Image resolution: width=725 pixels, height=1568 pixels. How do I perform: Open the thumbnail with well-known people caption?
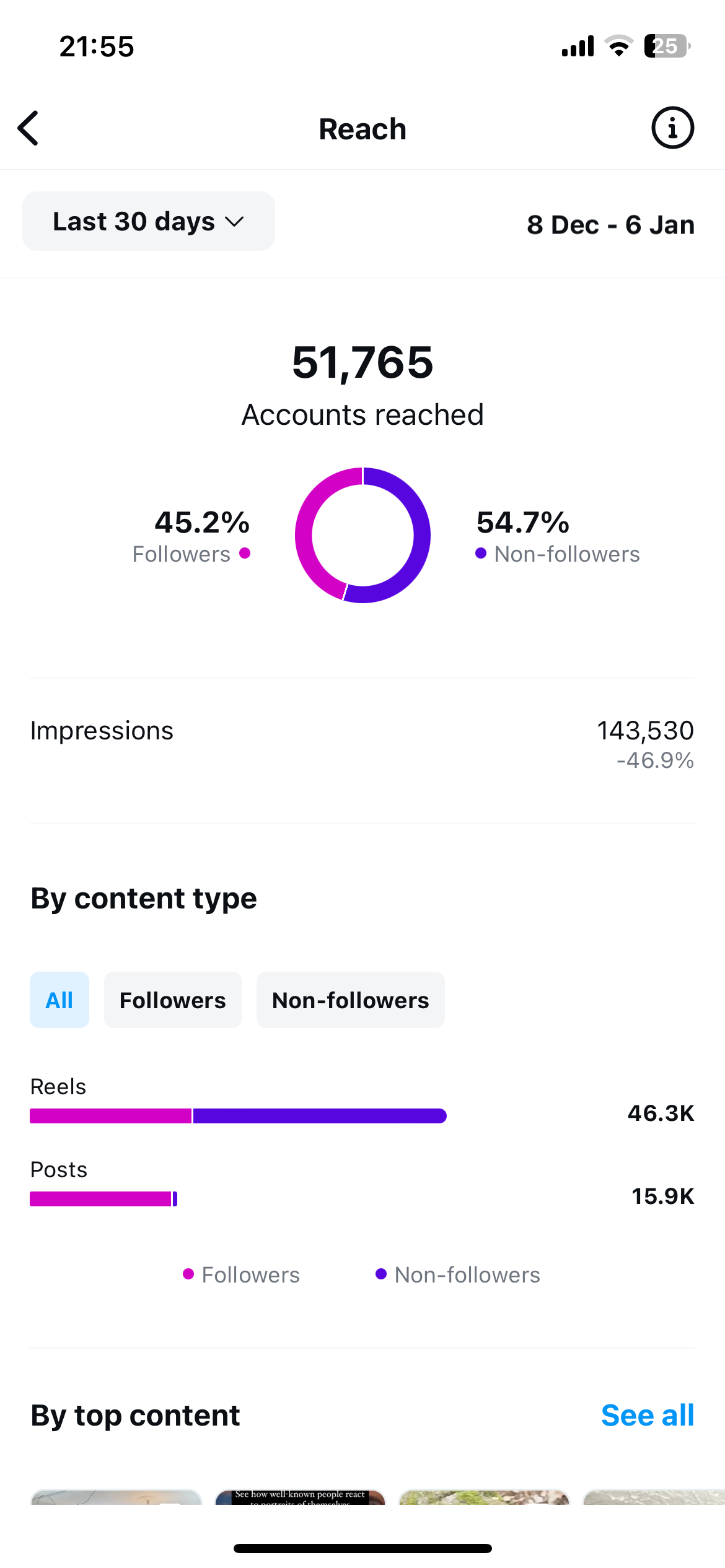point(300,1497)
